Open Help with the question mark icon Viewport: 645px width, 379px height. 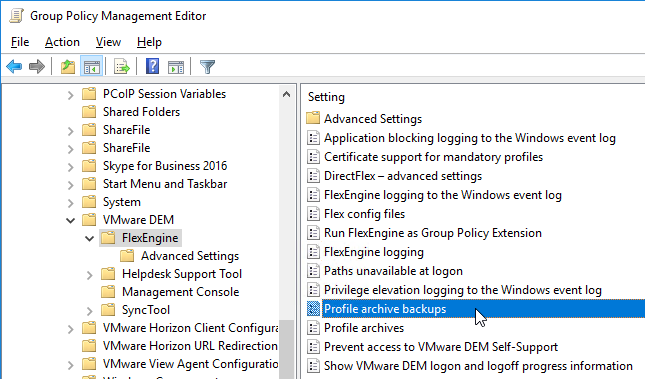153,66
